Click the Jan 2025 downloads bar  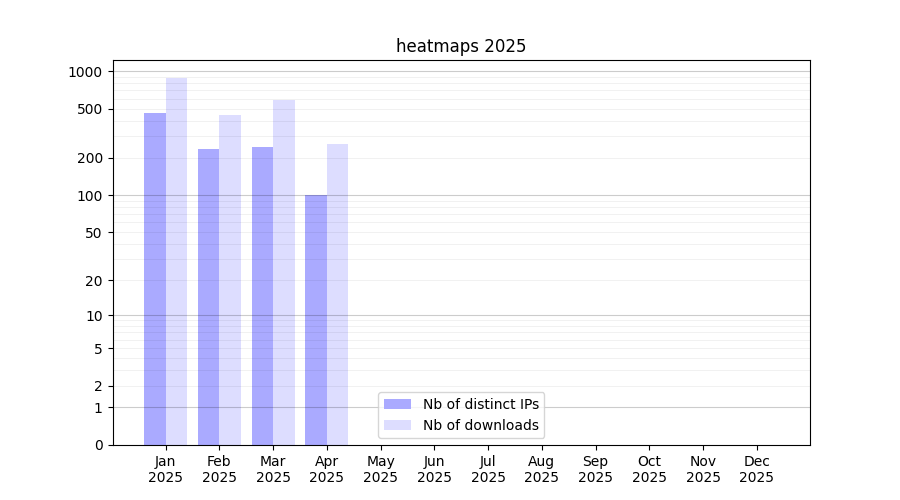point(176,261)
